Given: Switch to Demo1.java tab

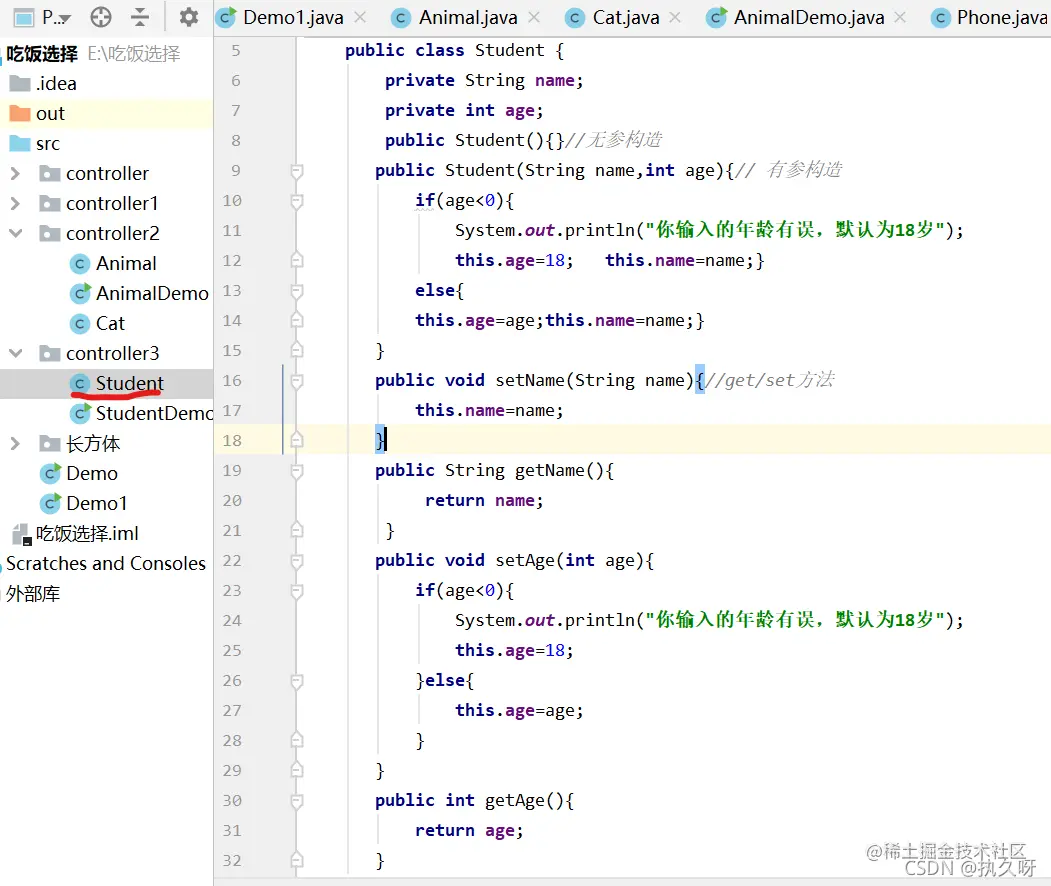Looking at the screenshot, I should (292, 17).
